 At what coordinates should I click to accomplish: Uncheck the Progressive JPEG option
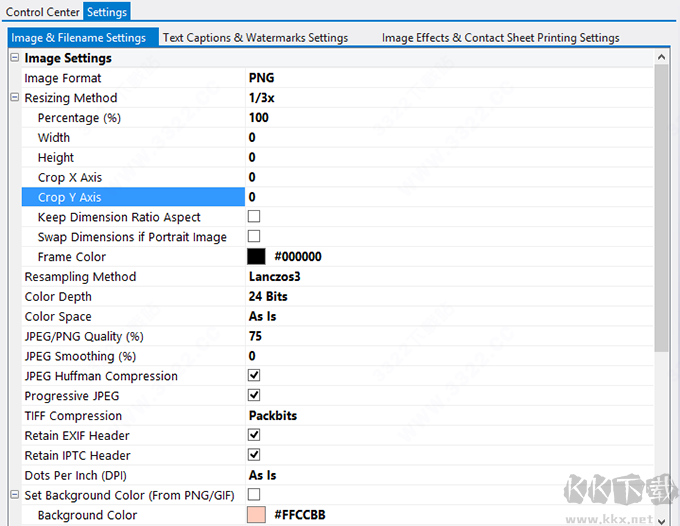254,396
